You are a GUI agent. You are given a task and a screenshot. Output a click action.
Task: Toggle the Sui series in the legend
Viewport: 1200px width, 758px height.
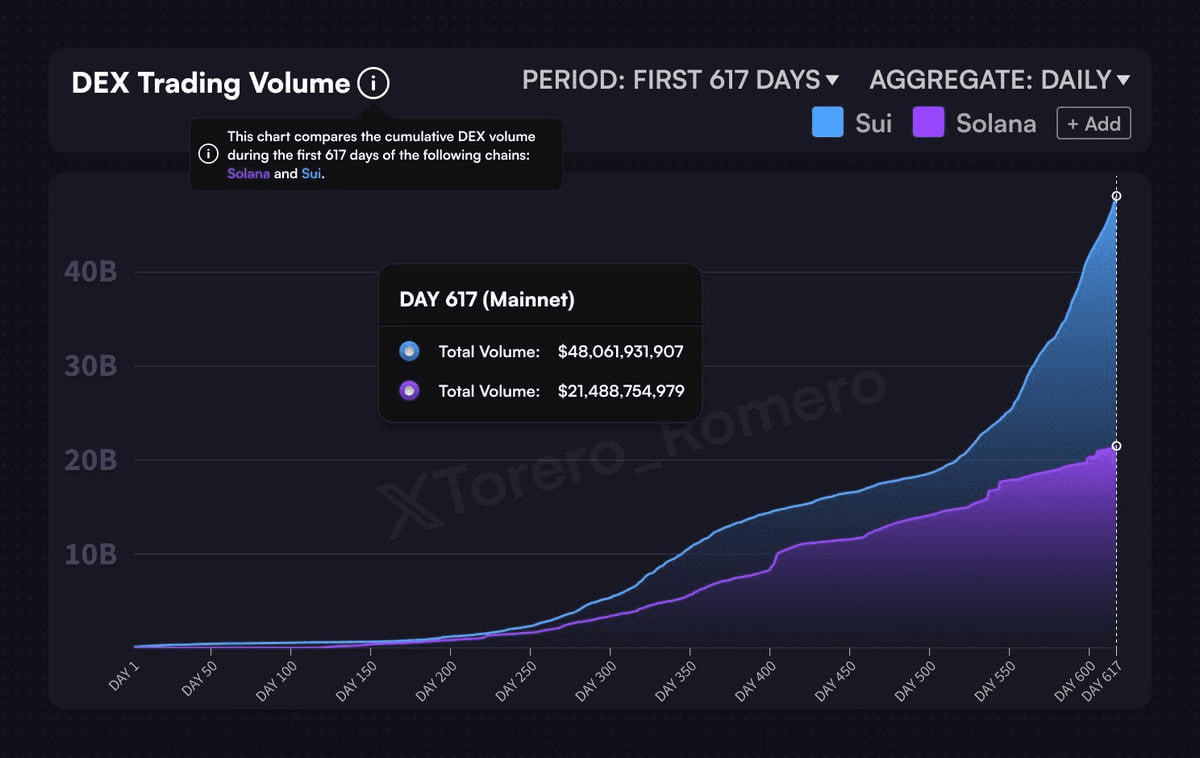pyautogui.click(x=851, y=124)
